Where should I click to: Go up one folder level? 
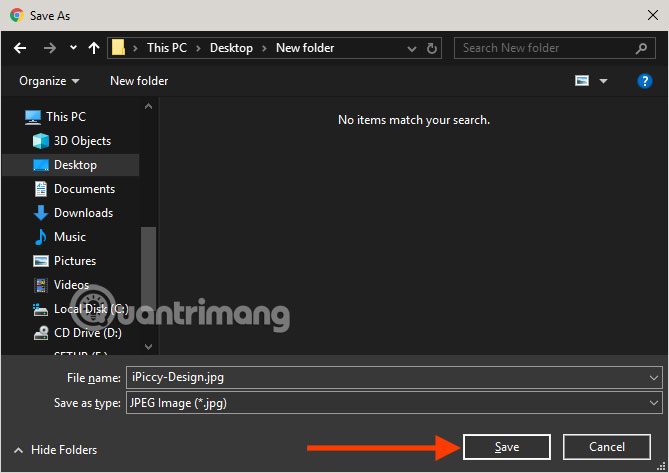94,48
